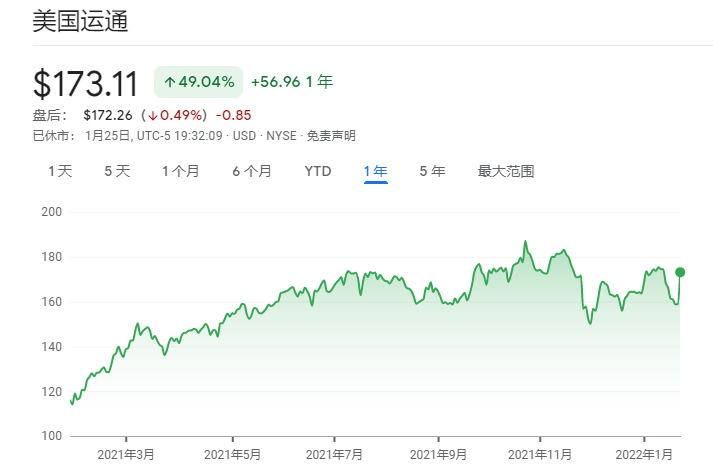Show the 最大范围 full history
This screenshot has width=713, height=474.
506,171
